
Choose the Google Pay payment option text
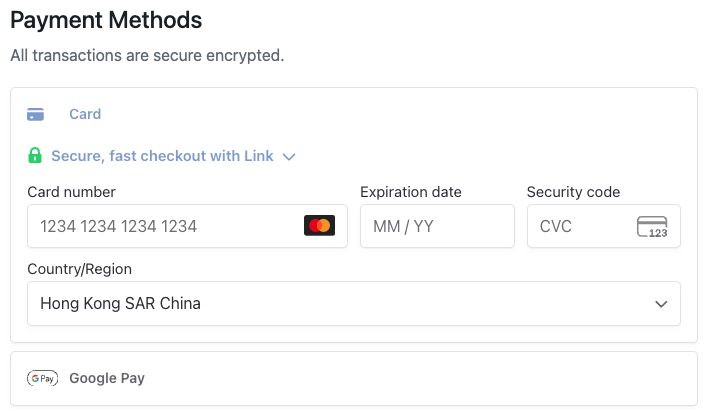click(107, 378)
